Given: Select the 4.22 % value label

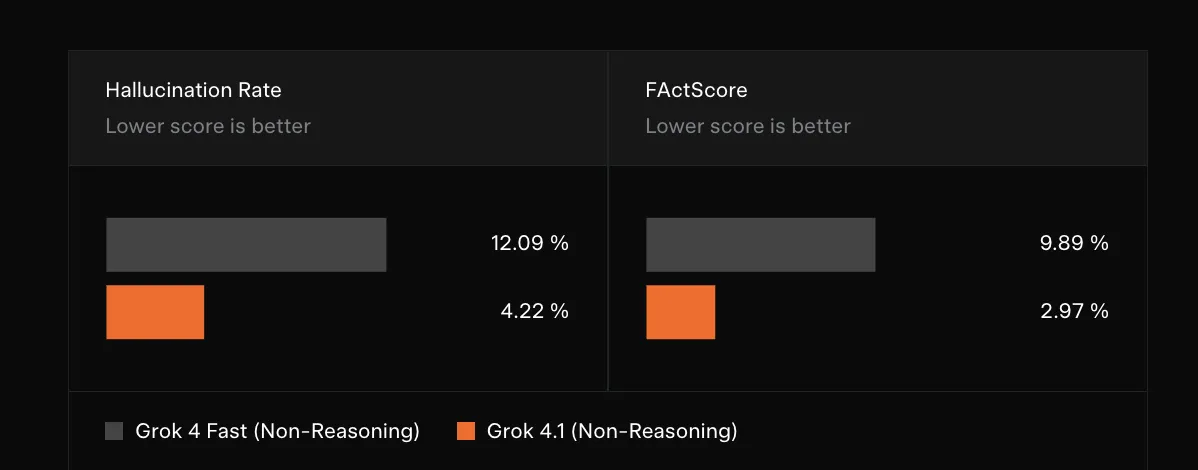Looking at the screenshot, I should pyautogui.click(x=534, y=311).
